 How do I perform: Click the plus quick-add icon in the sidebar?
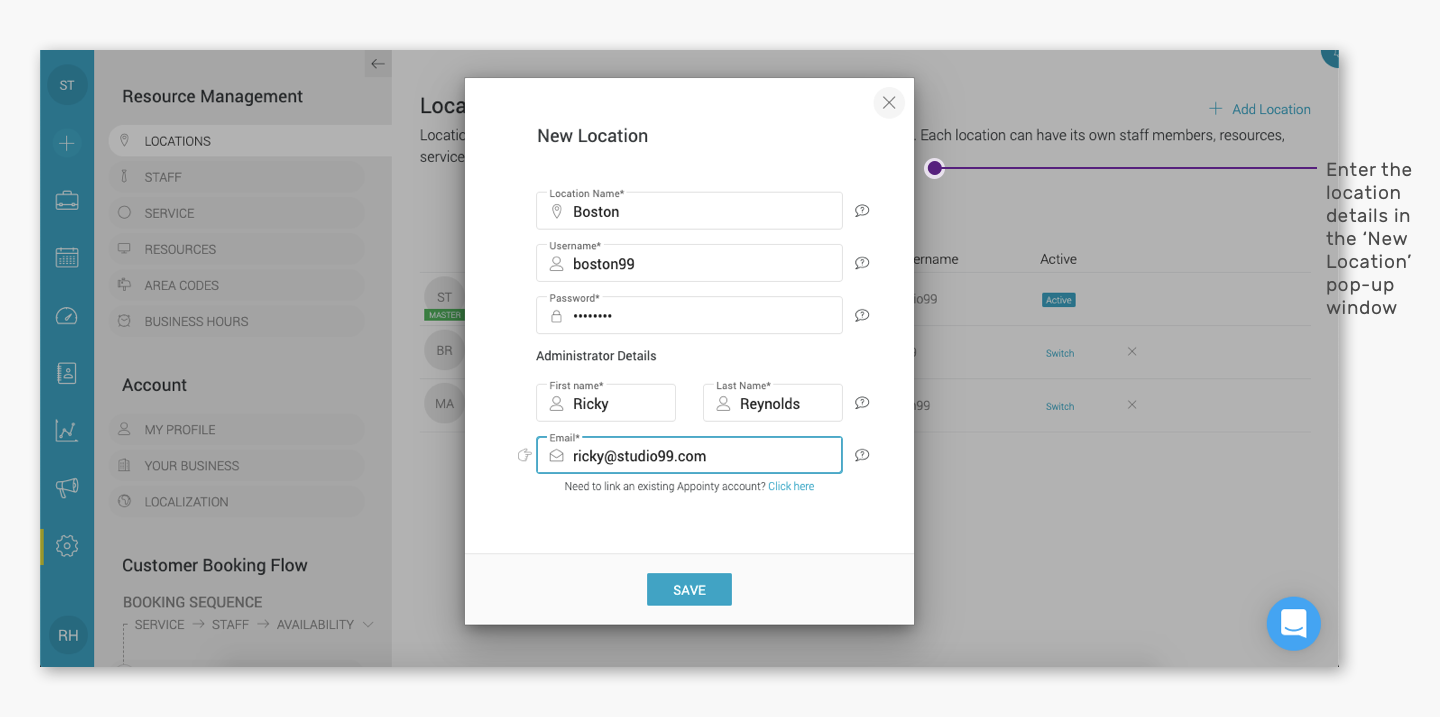pos(67,144)
